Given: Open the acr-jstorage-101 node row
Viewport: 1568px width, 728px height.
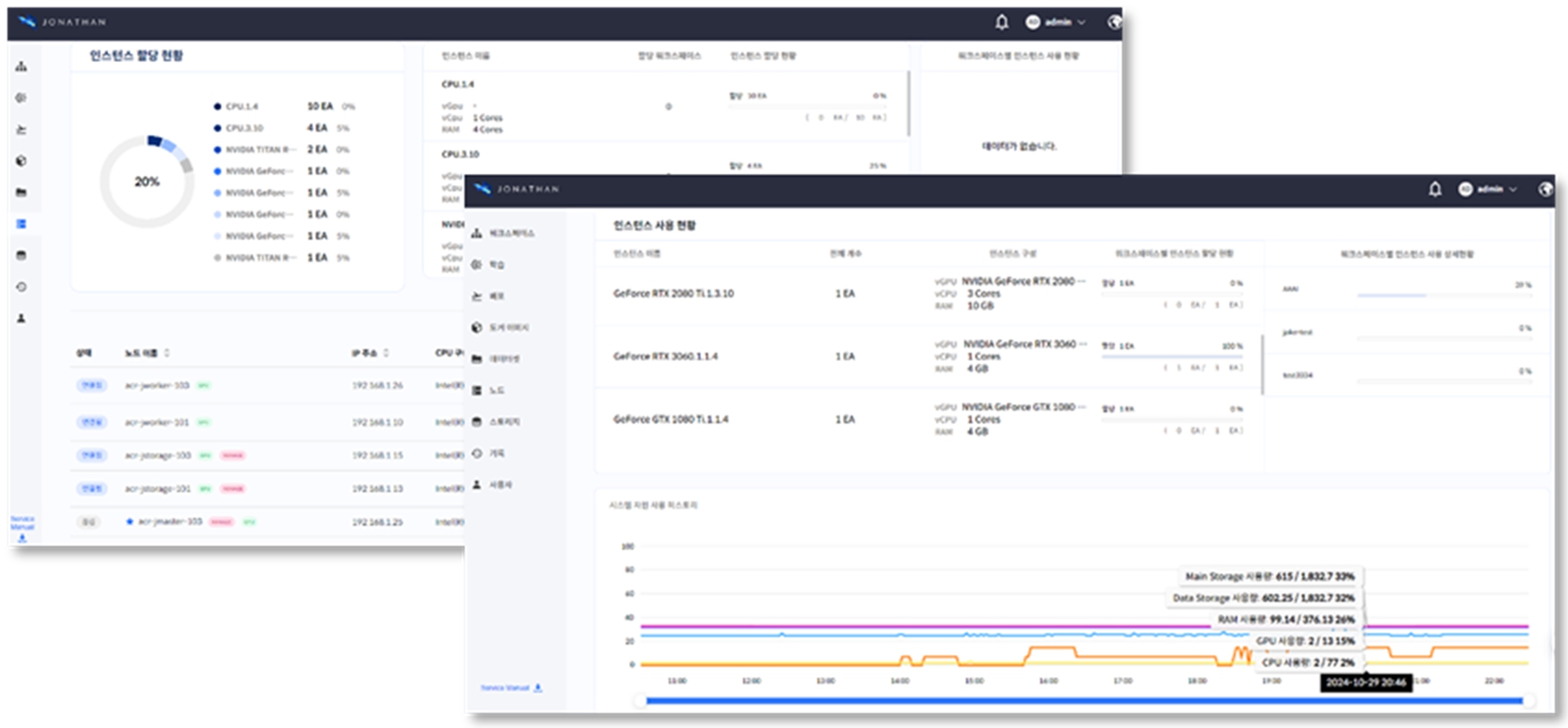Looking at the screenshot, I should click(268, 488).
